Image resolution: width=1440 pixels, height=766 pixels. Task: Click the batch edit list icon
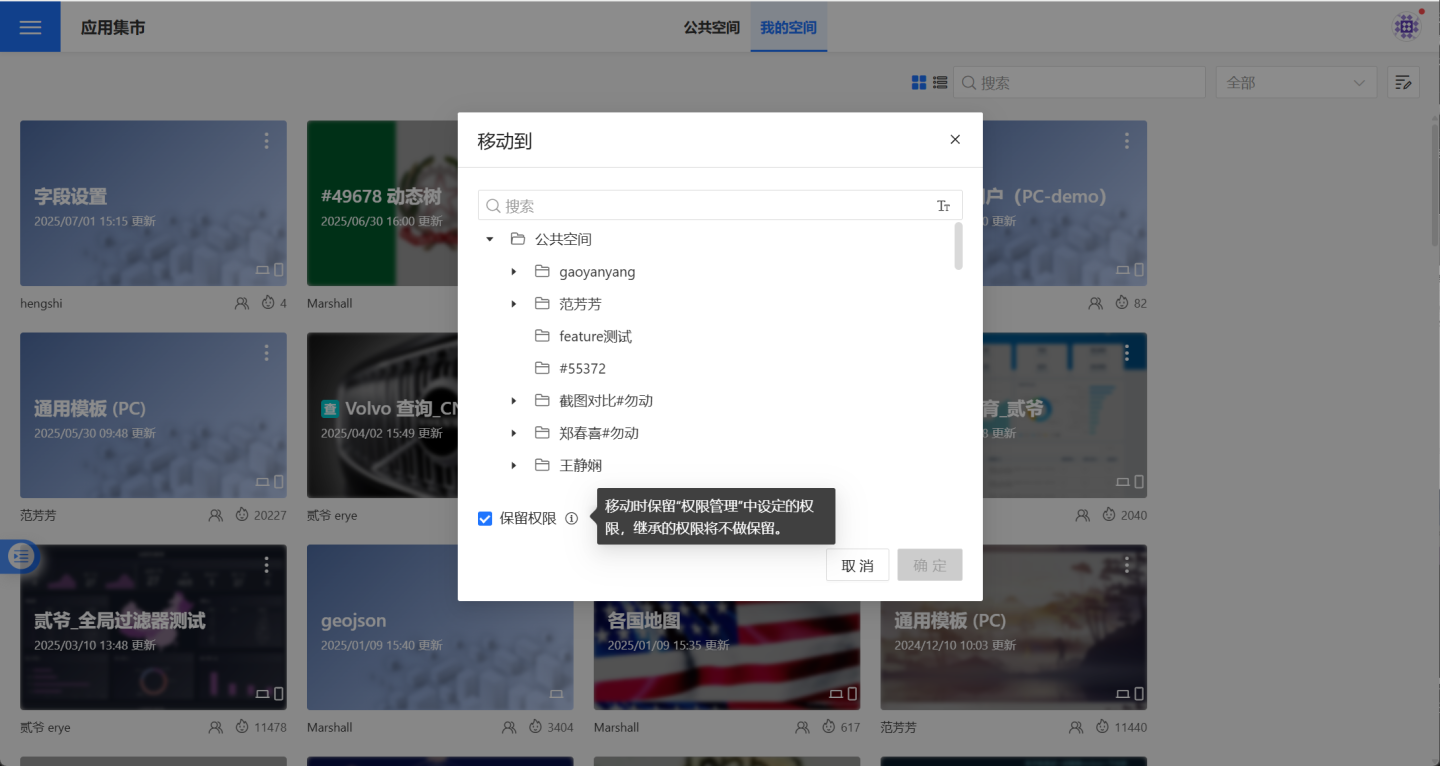[x=1403, y=83]
